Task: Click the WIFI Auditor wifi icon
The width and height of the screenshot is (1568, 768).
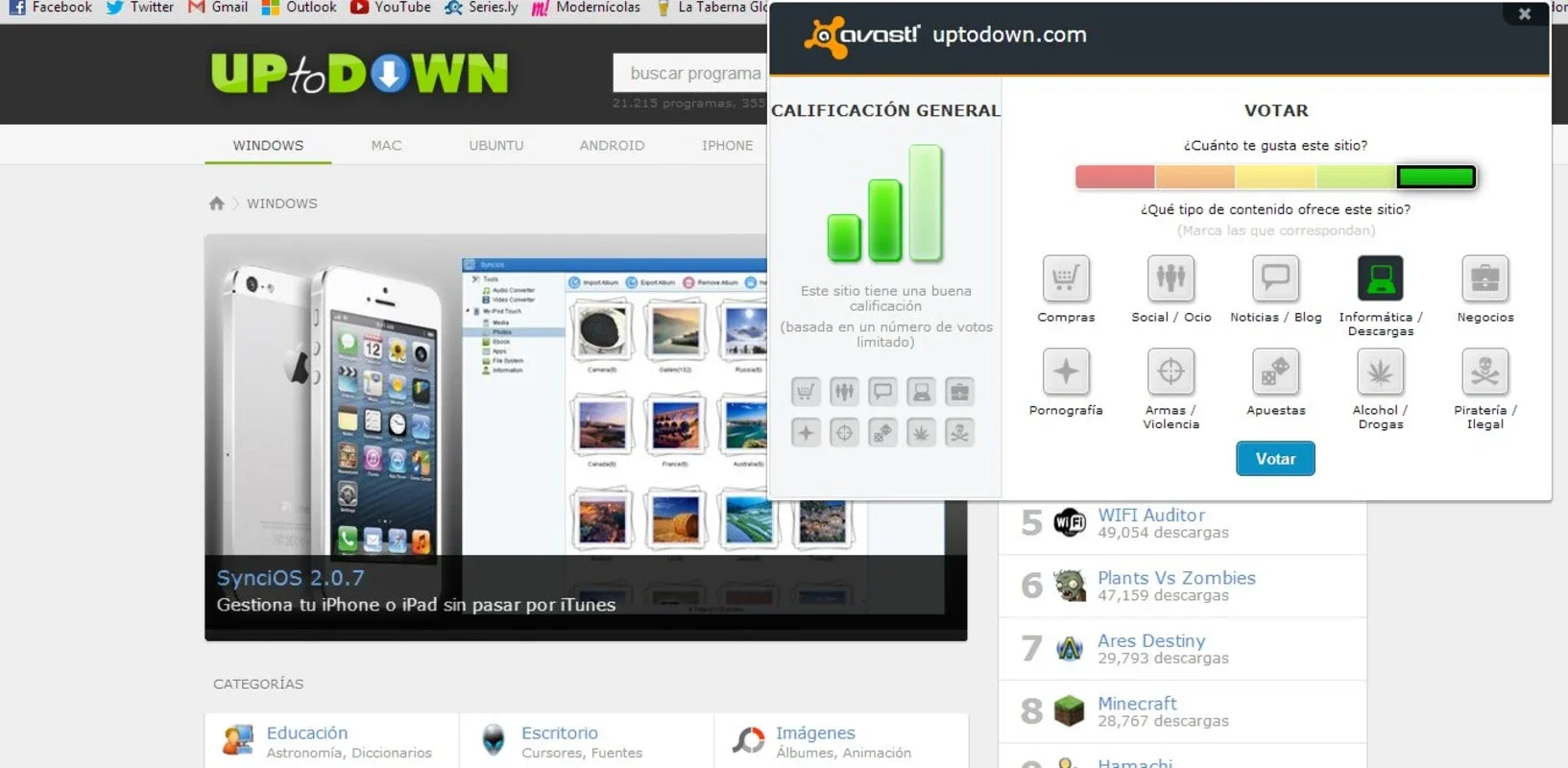Action: [x=1070, y=522]
